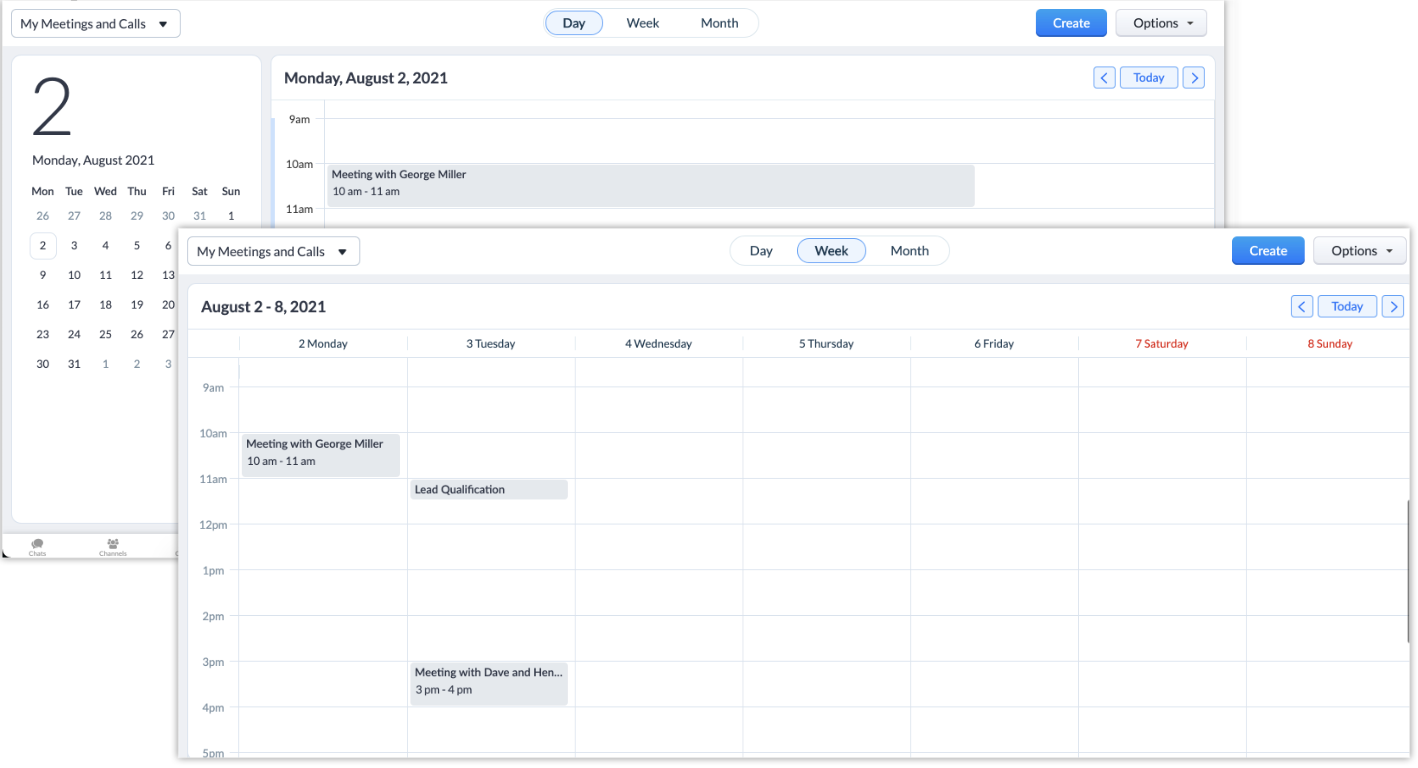Pick August 23 in the mini calendar
The width and height of the screenshot is (1418, 768).
tap(42, 335)
